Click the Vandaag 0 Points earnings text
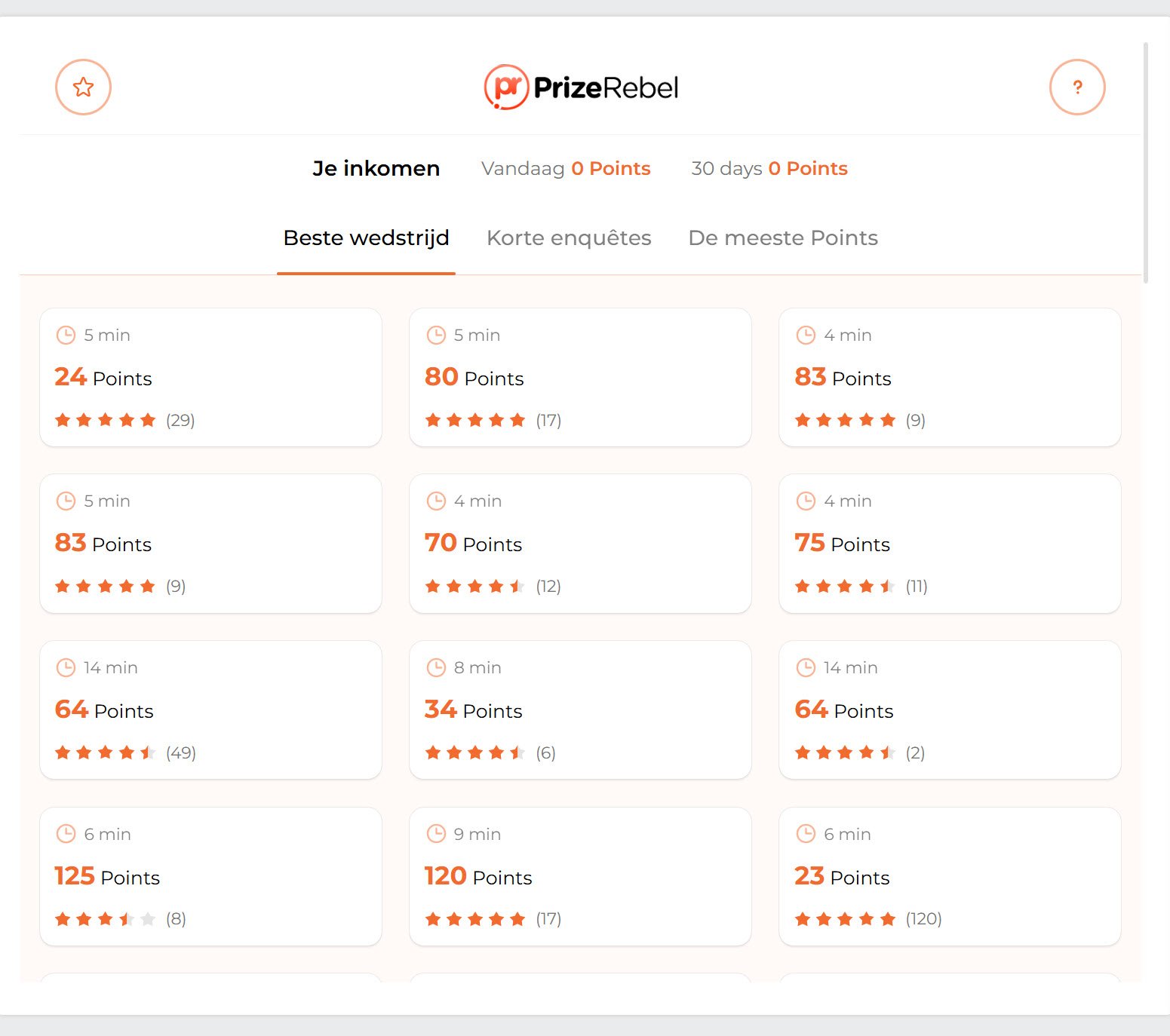The image size is (1170, 1036). pyautogui.click(x=566, y=169)
